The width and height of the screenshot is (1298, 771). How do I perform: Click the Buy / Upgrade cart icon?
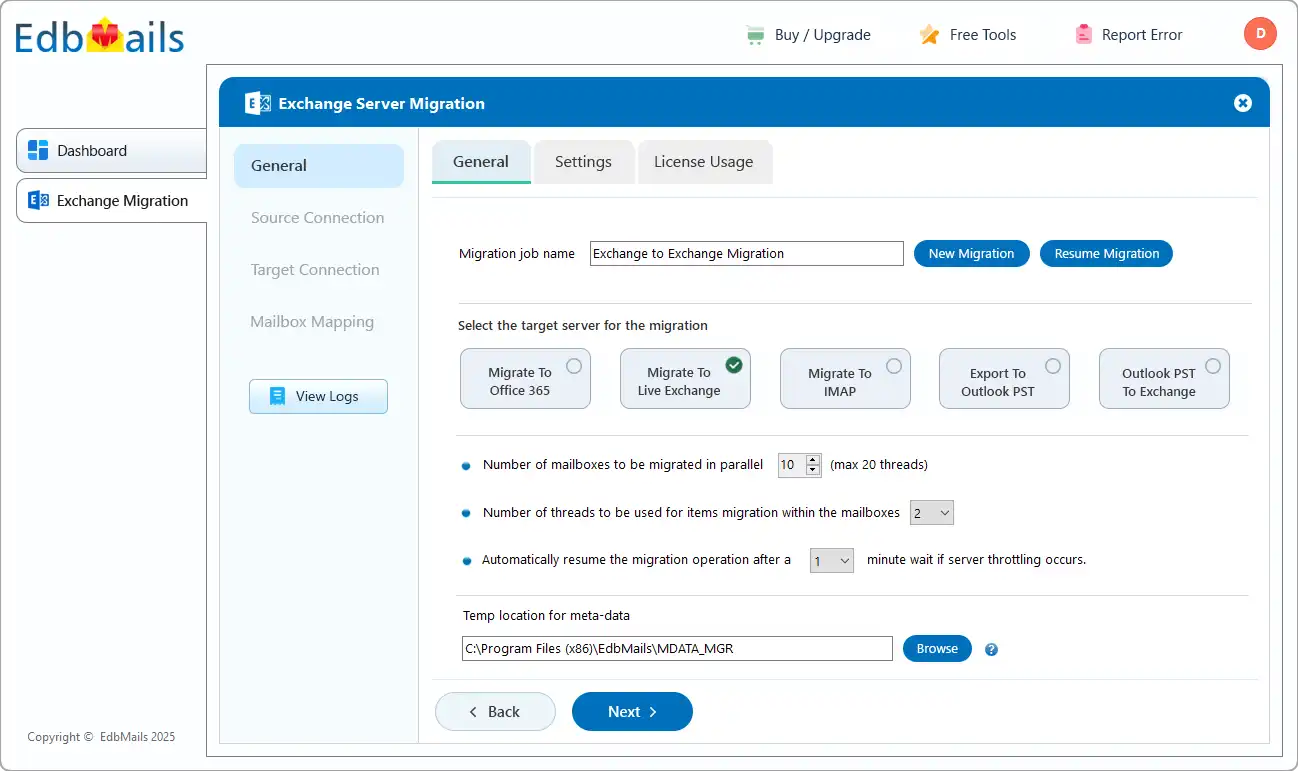click(755, 35)
